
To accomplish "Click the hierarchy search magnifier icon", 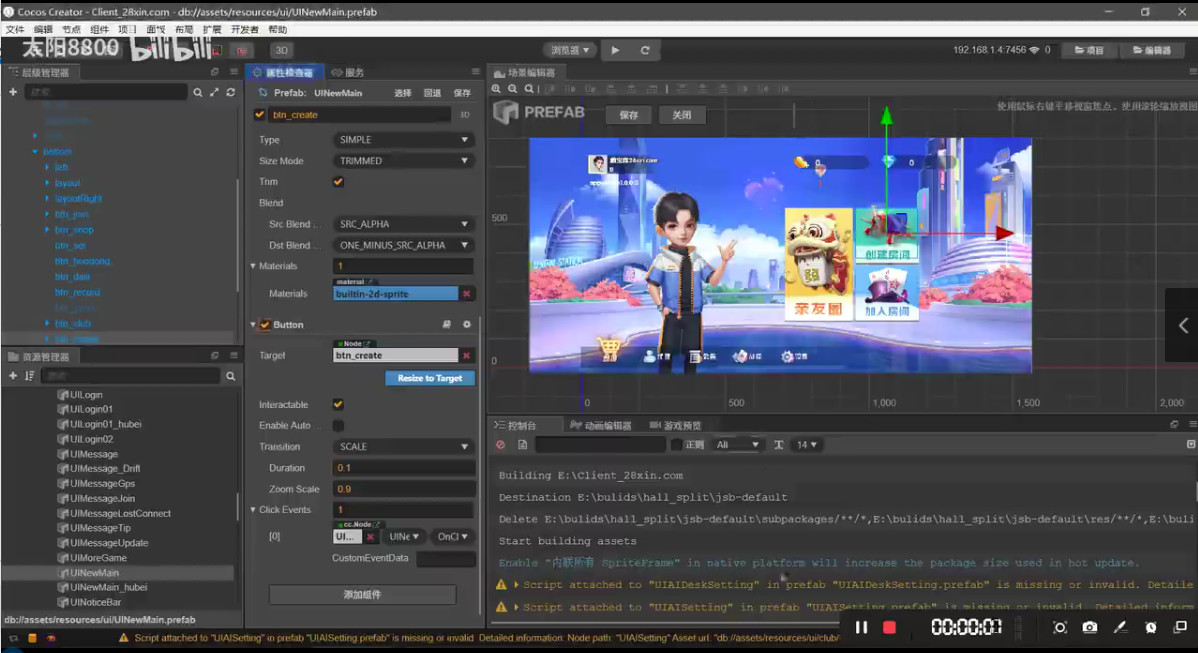I will (198, 92).
